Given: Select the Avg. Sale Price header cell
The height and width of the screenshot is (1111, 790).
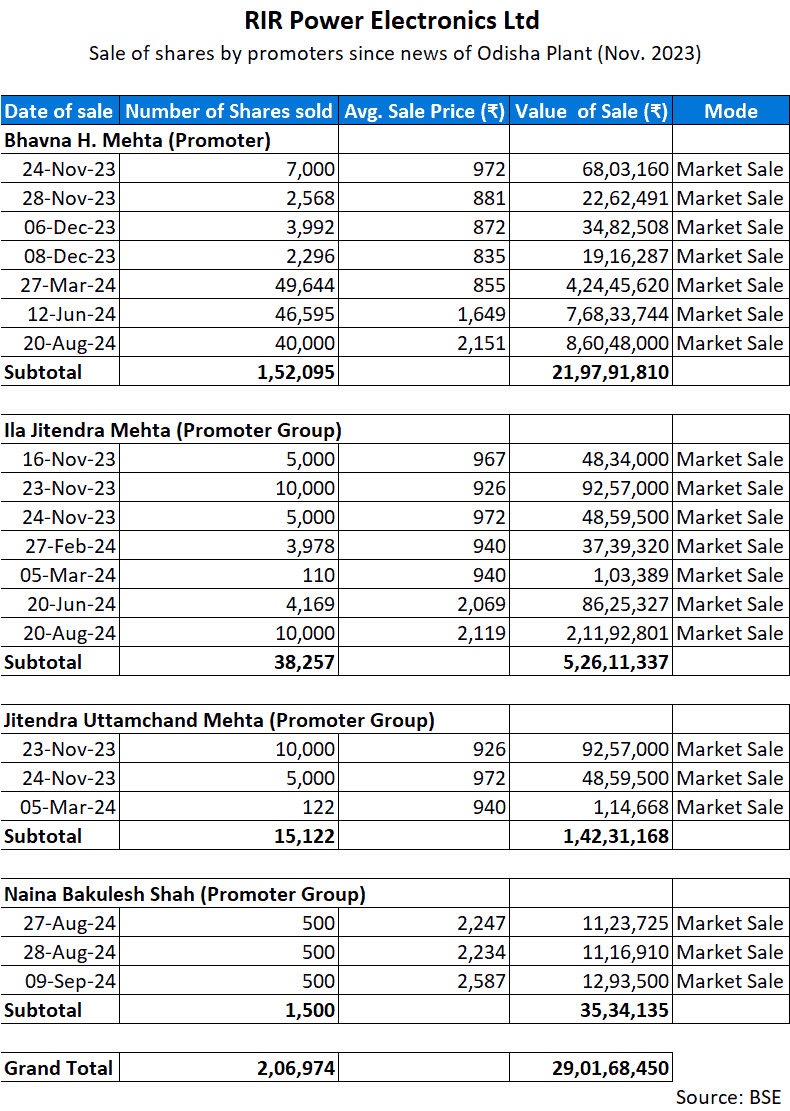Looking at the screenshot, I should tap(424, 111).
